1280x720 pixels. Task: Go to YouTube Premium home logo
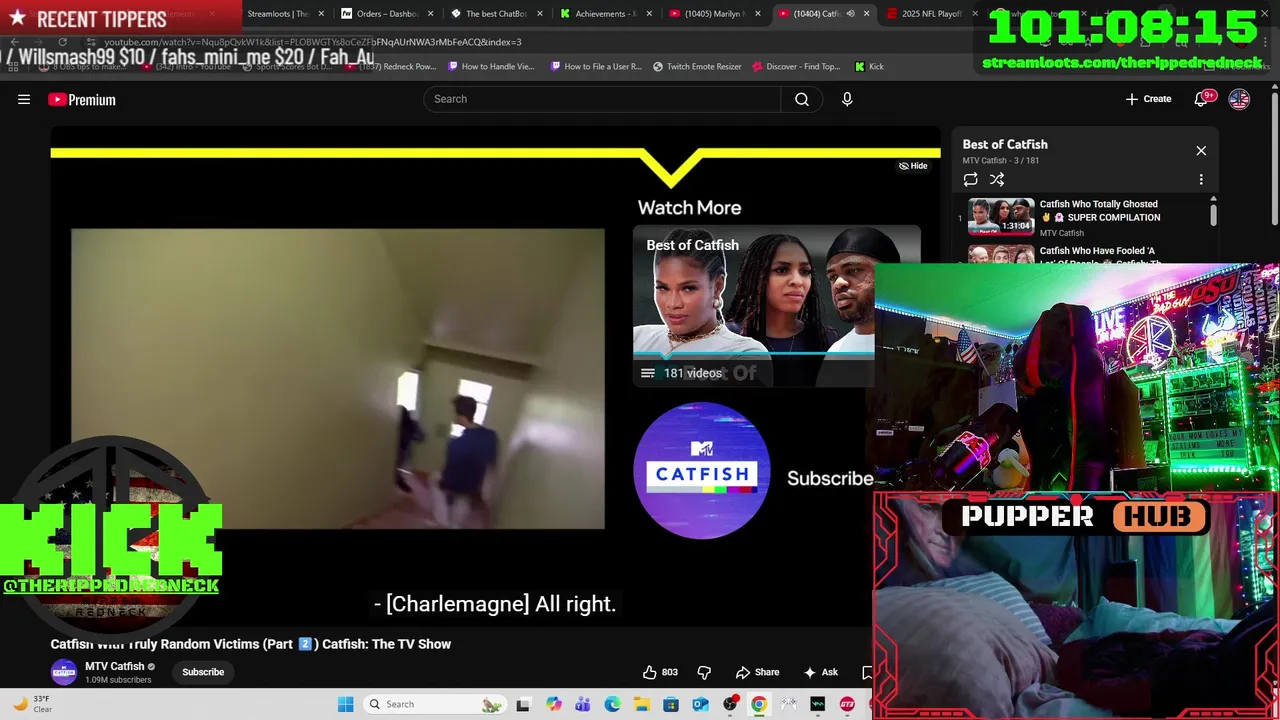(x=82, y=99)
